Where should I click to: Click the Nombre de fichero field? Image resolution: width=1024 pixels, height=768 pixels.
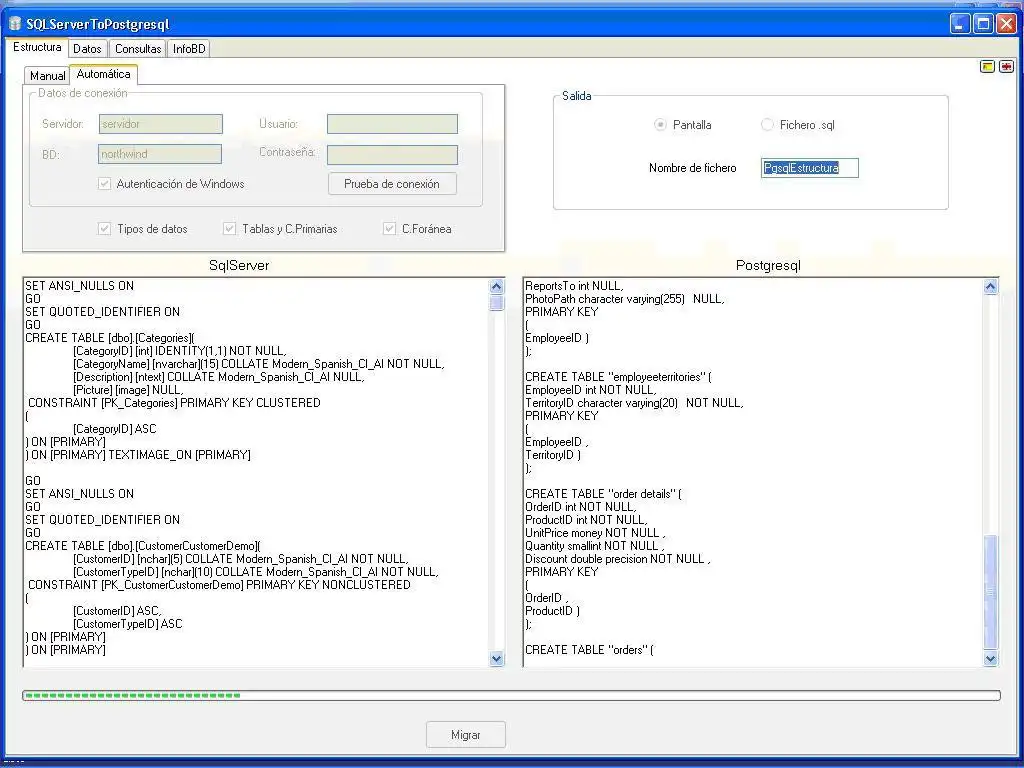[x=810, y=168]
